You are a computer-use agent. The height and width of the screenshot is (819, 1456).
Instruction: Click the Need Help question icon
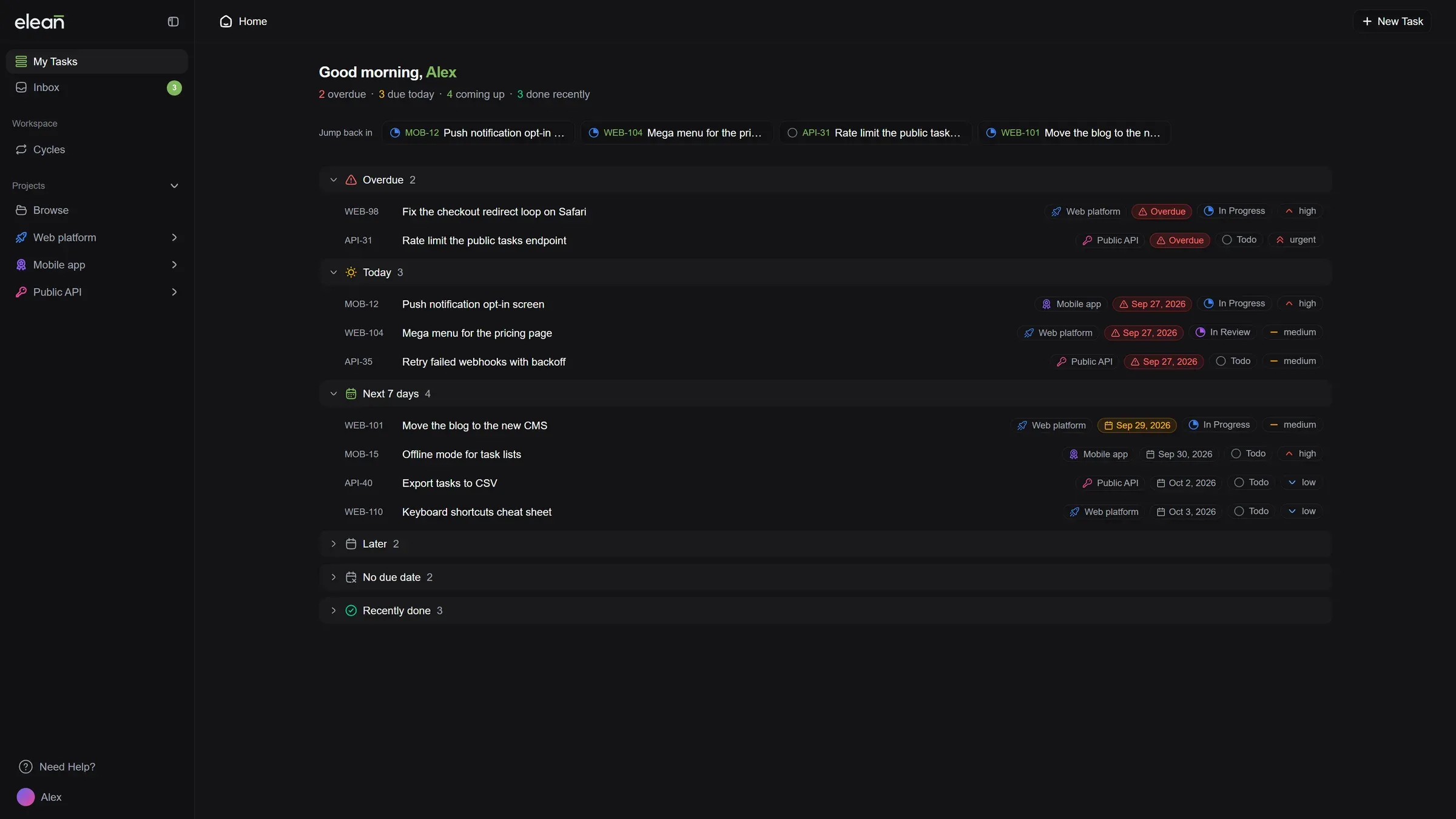click(x=25, y=767)
